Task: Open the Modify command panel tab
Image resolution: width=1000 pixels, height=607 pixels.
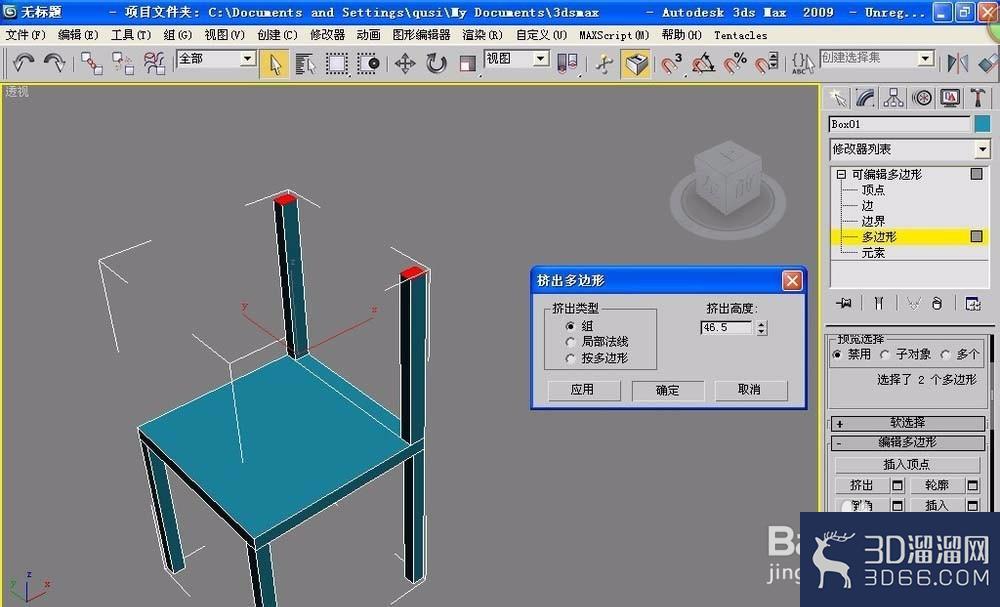Action: pos(865,98)
